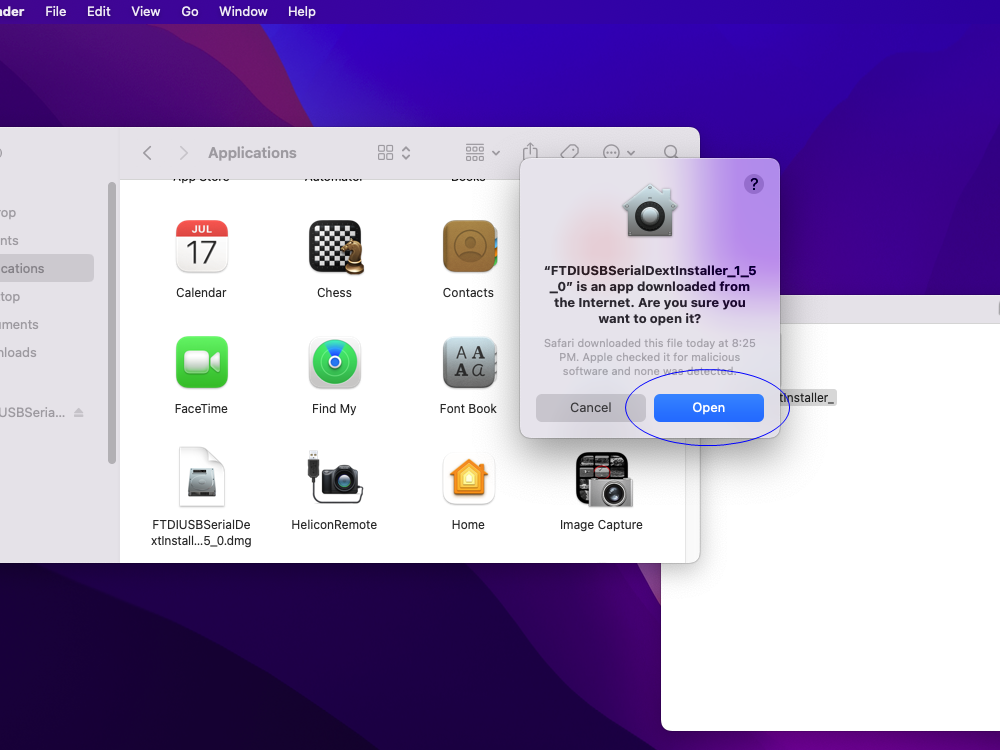Click Cancel in the Gatekeeper dialog
The width and height of the screenshot is (1000, 750).
click(591, 408)
